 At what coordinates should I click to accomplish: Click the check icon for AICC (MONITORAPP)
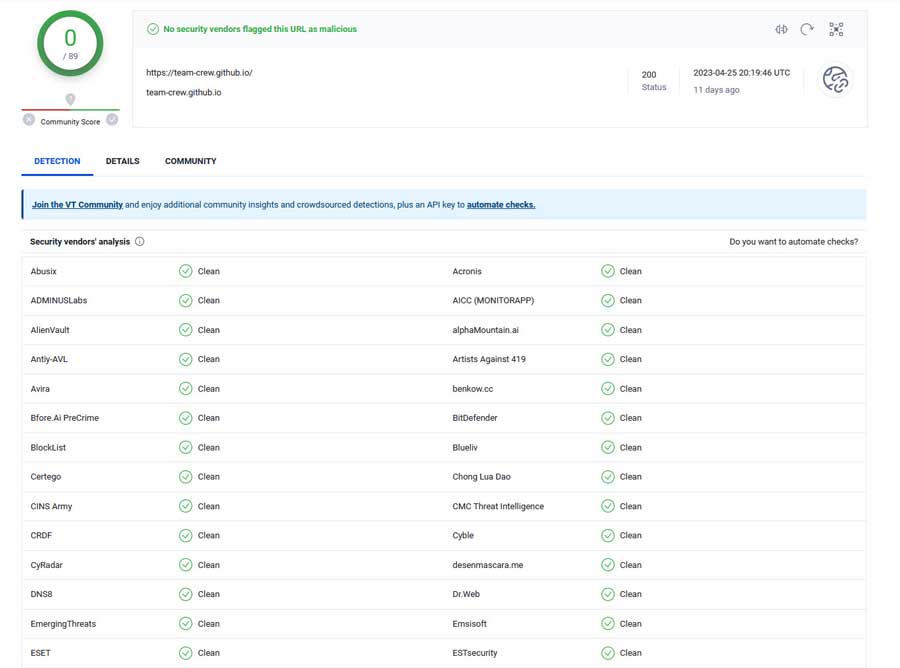[x=608, y=300]
